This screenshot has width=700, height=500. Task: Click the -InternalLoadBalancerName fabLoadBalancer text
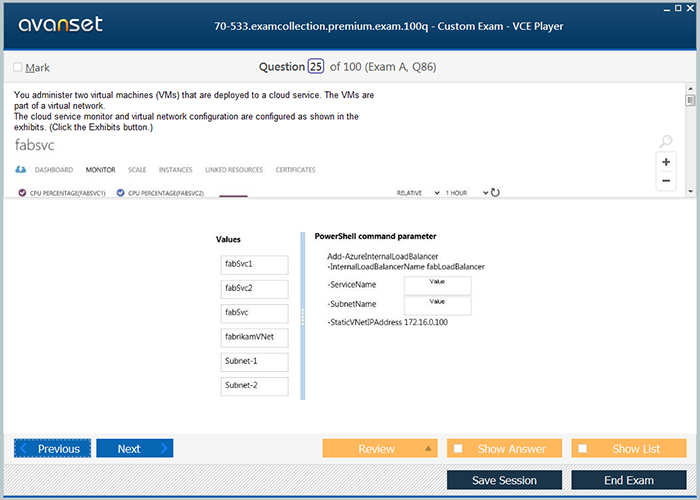406,267
